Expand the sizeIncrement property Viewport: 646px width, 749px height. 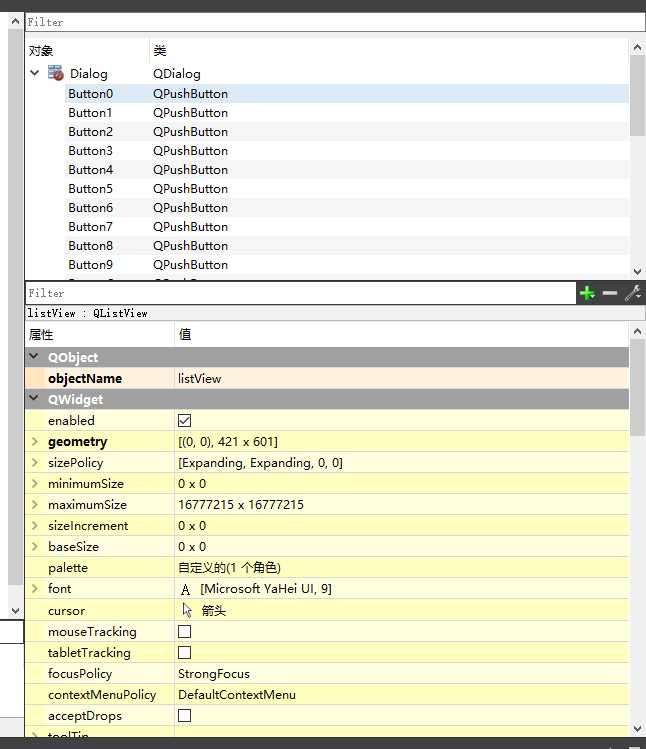[x=34, y=525]
